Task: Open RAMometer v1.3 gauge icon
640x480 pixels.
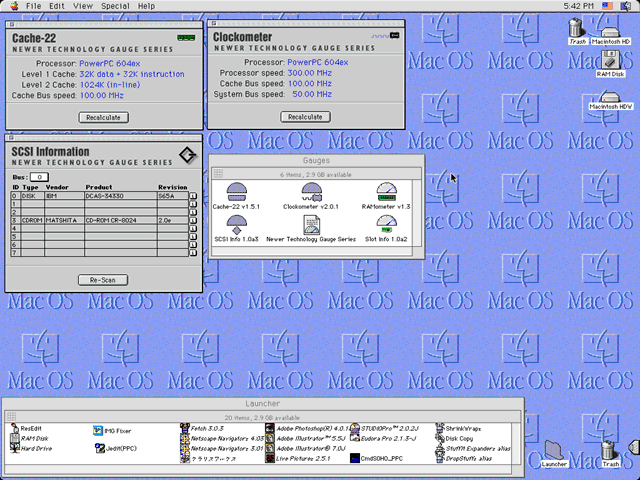Action: click(386, 192)
